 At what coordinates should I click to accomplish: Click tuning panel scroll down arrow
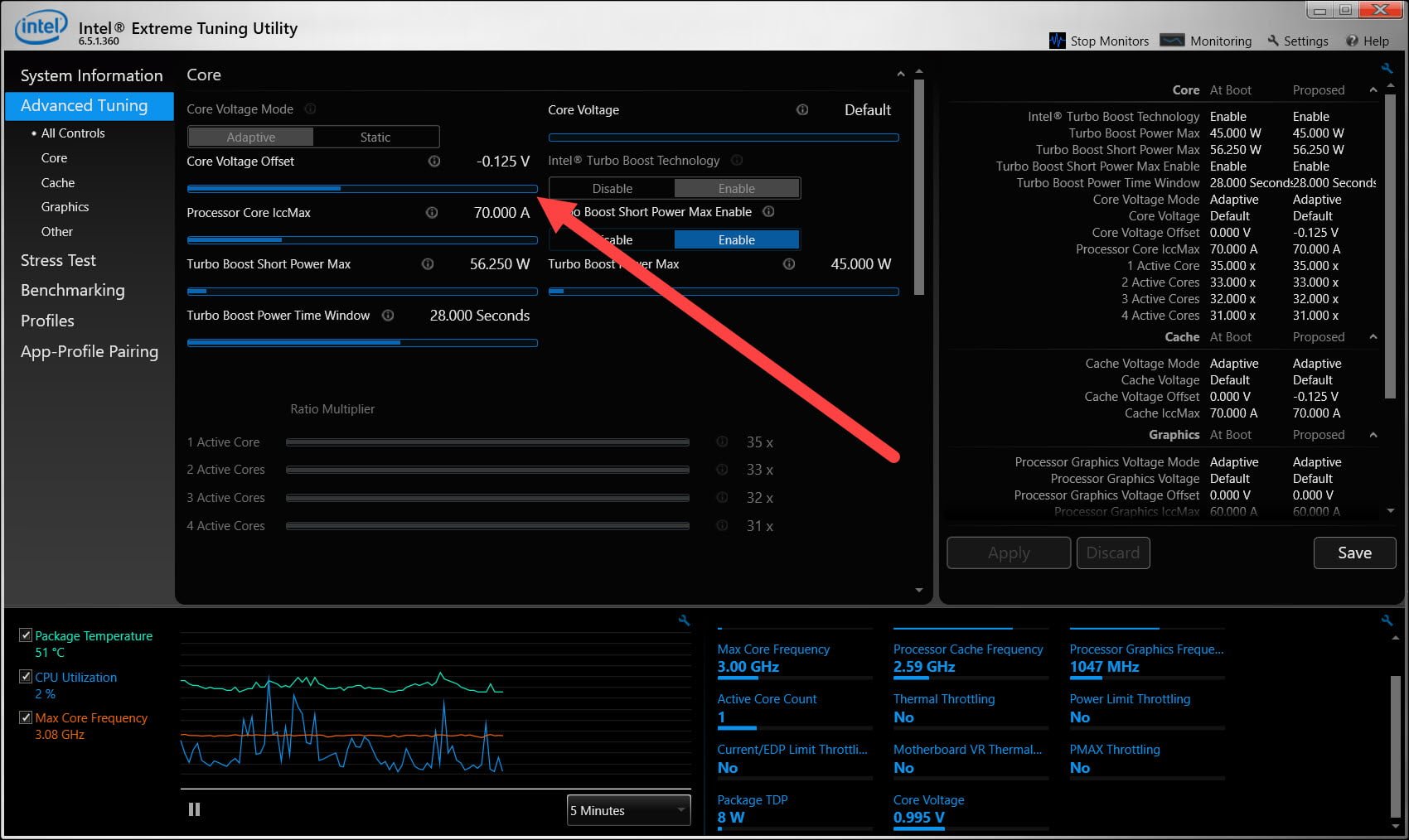[918, 590]
